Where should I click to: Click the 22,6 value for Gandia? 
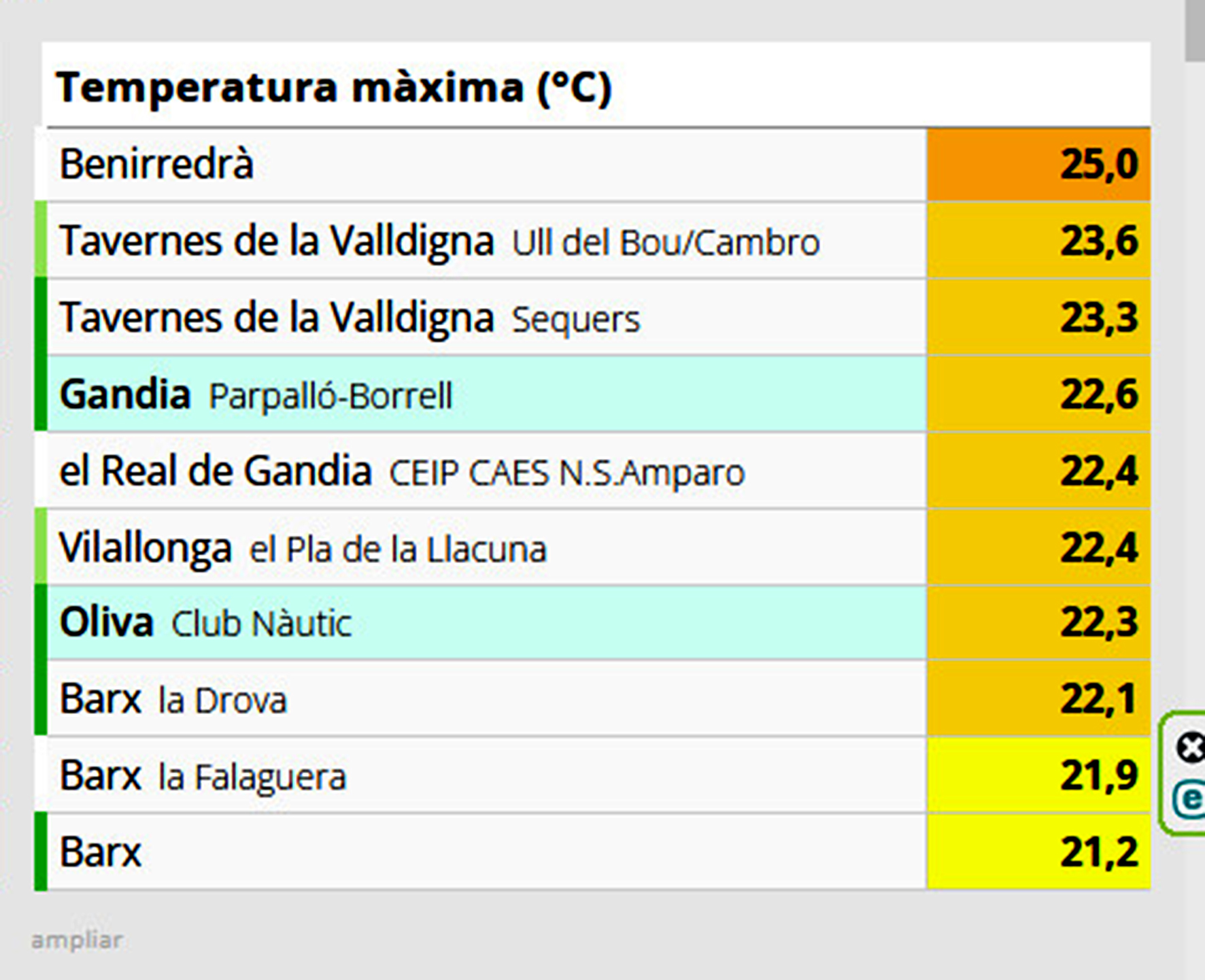point(1098,394)
